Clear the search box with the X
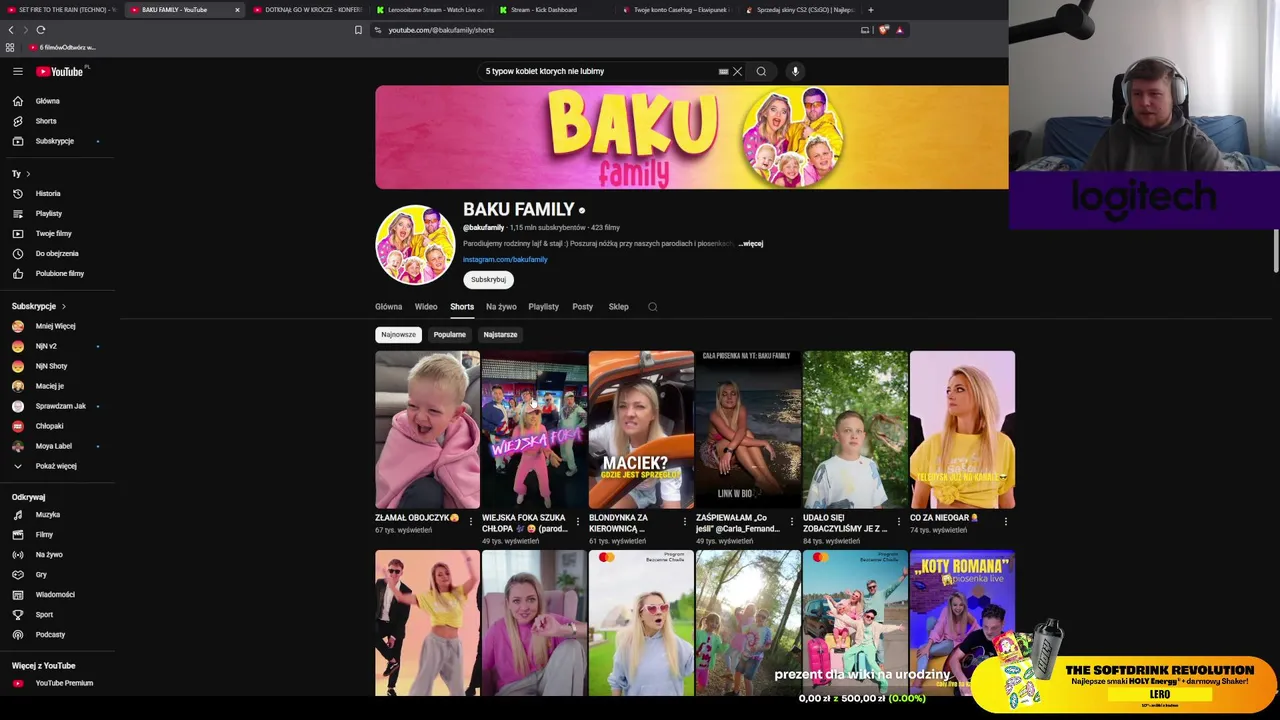 738,71
